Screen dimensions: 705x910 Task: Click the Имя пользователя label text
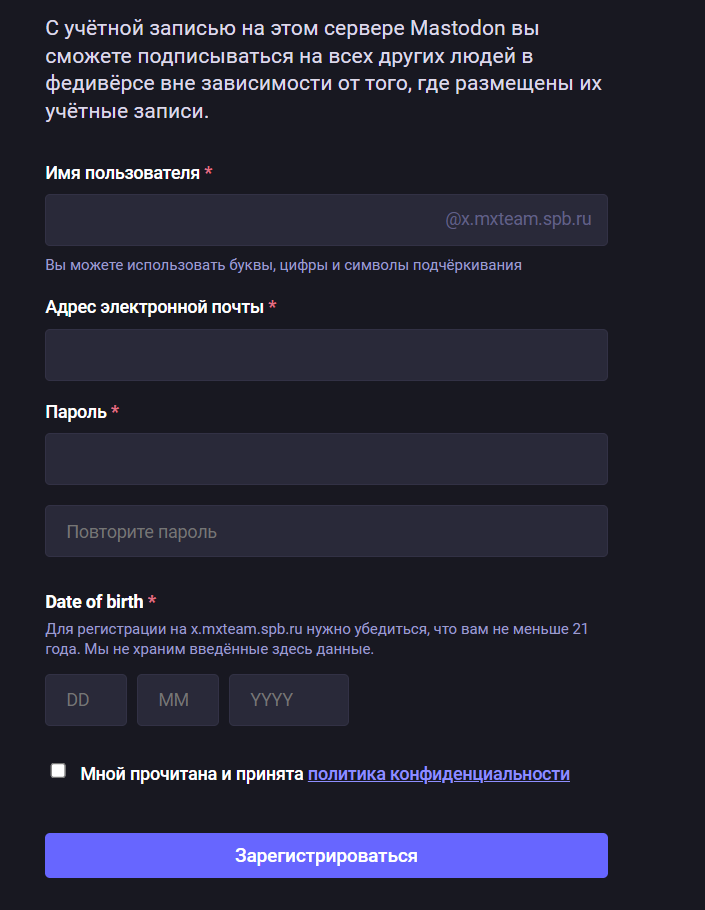pos(122,173)
